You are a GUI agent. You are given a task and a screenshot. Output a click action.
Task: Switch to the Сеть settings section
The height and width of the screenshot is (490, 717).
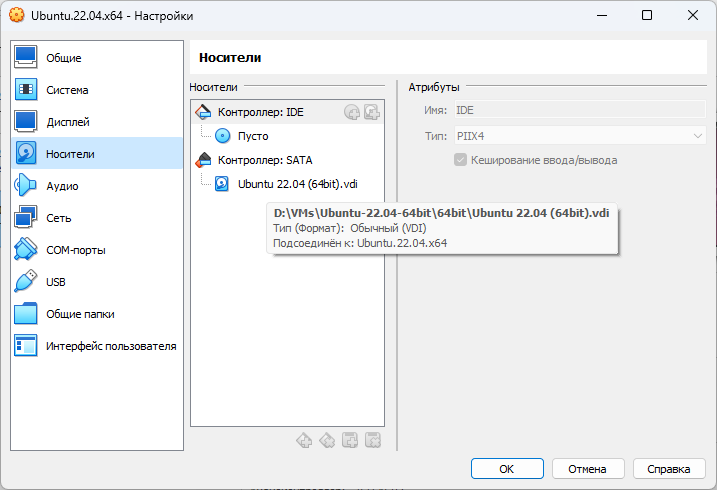click(58, 218)
